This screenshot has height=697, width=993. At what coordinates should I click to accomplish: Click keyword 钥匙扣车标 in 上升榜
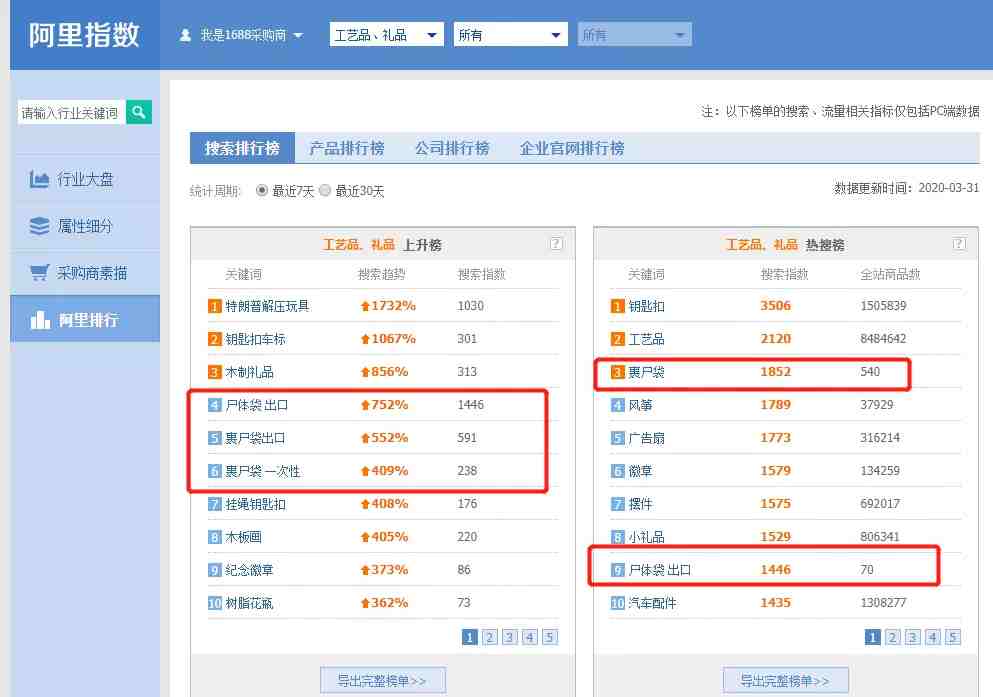[x=255, y=339]
